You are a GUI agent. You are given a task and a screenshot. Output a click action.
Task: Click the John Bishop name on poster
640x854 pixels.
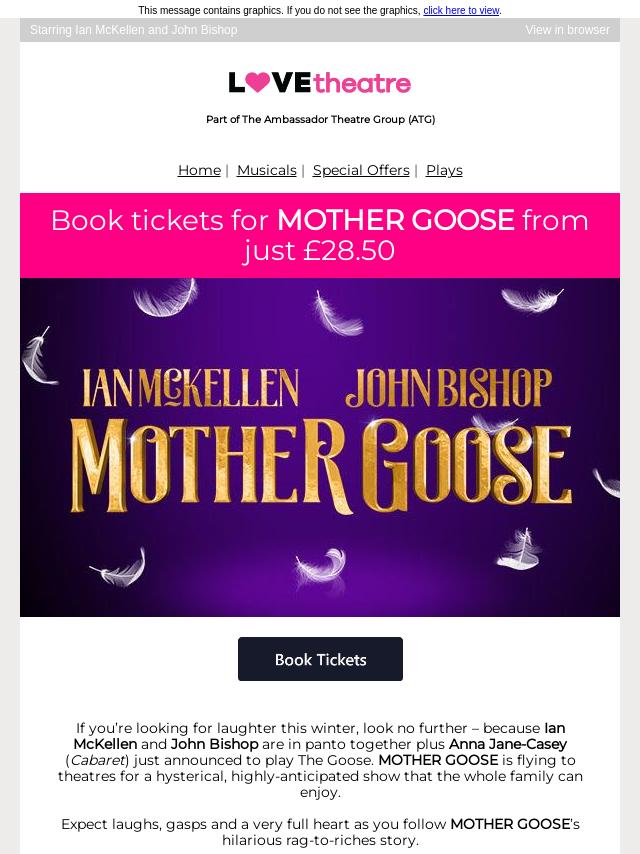[449, 388]
